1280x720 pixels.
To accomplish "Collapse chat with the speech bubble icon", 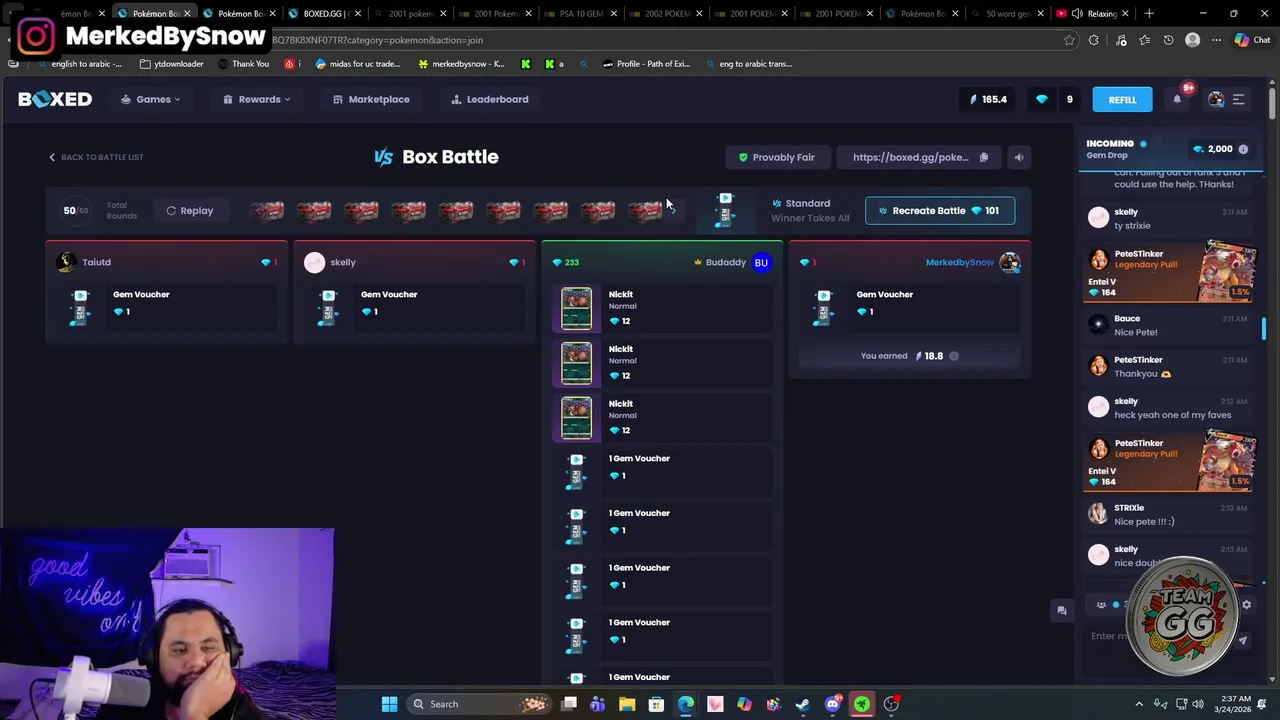I will tap(1062, 610).
